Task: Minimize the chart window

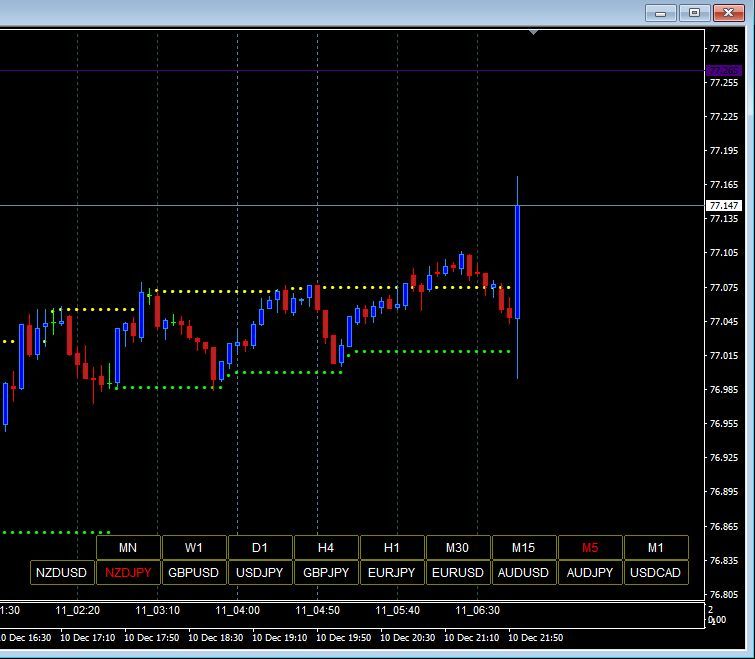Action: pos(661,13)
